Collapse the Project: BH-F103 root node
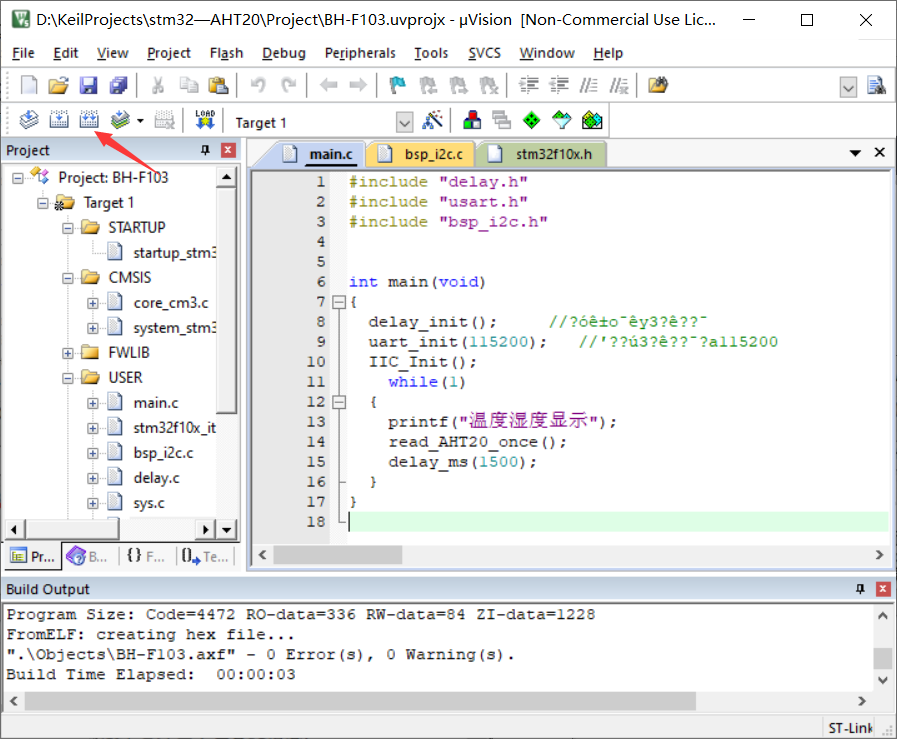897x739 pixels. (18, 178)
